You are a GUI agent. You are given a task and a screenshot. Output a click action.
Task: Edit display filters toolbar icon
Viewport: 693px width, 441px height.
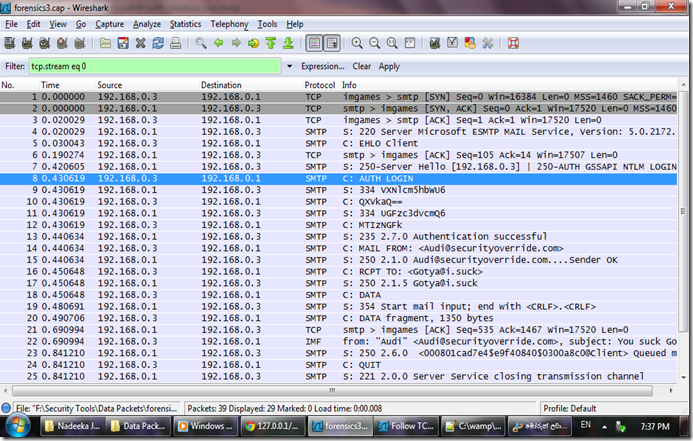click(x=453, y=43)
